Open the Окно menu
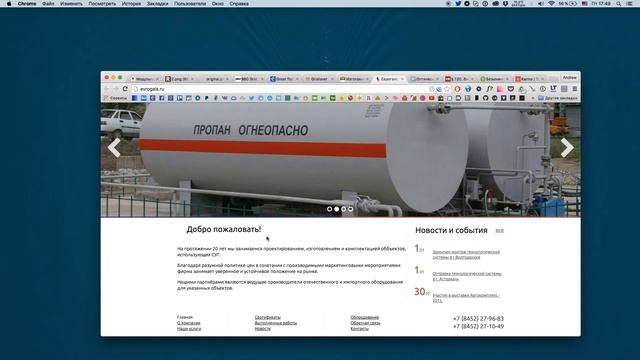 coord(218,4)
